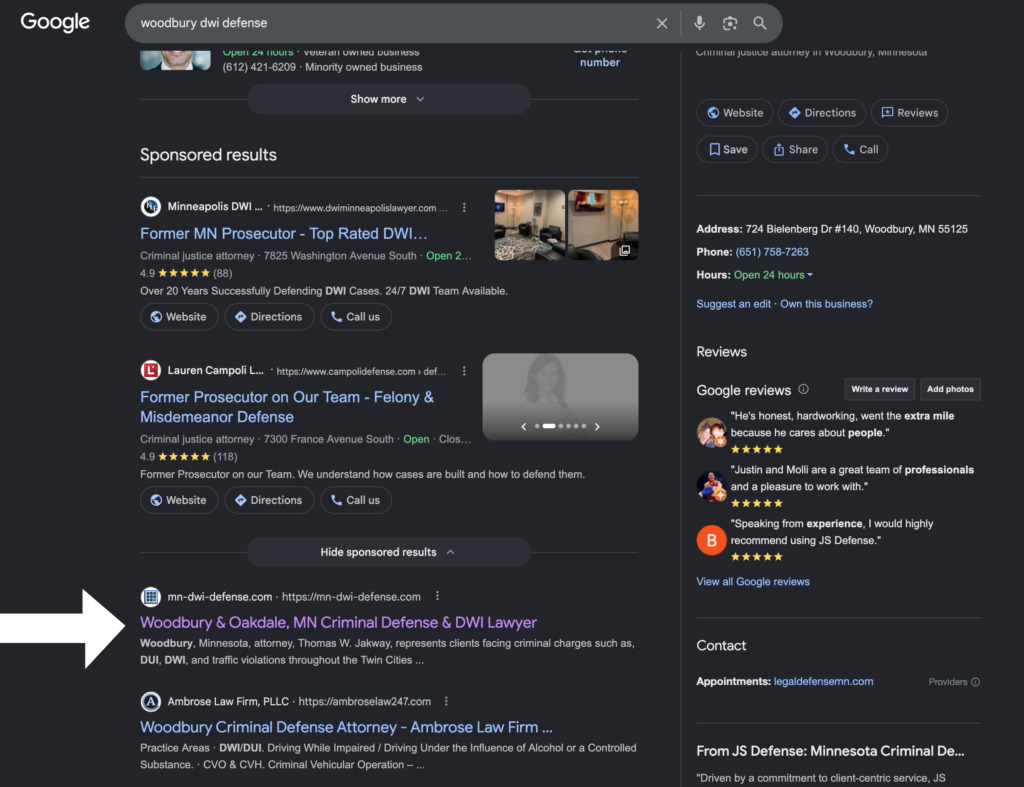Collapse with Hide sponsored results button

pyautogui.click(x=388, y=553)
